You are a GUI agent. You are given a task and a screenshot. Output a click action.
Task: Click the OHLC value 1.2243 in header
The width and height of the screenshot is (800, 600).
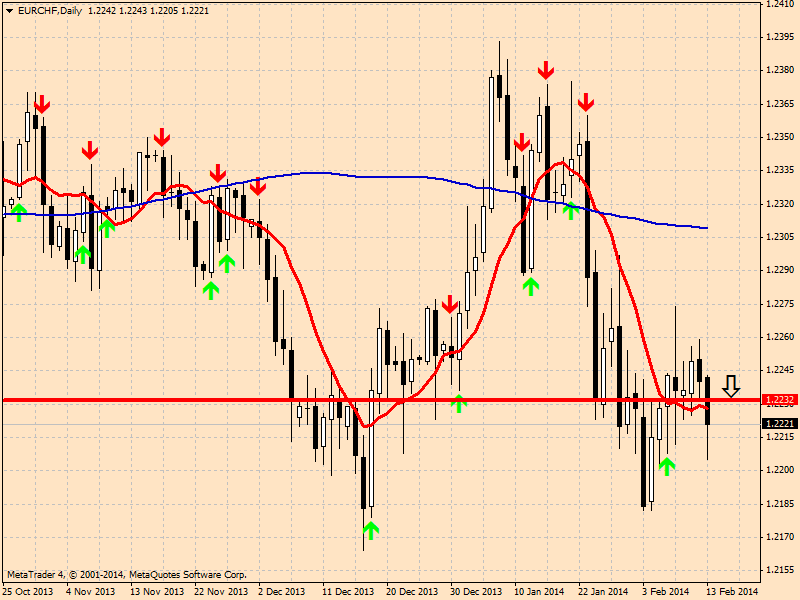[x=132, y=11]
